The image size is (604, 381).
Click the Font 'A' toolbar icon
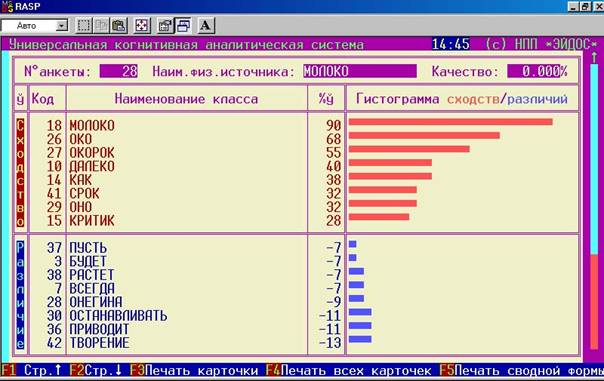click(x=206, y=26)
